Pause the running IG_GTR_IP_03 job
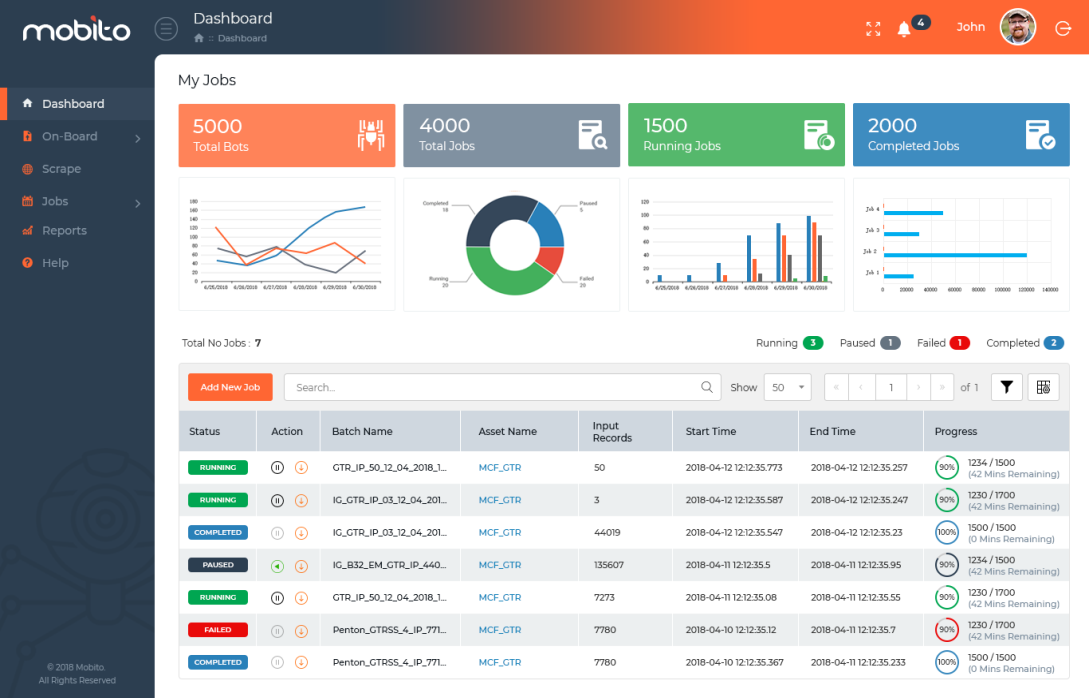Screen dimensions: 1089x698 pyautogui.click(x=277, y=500)
